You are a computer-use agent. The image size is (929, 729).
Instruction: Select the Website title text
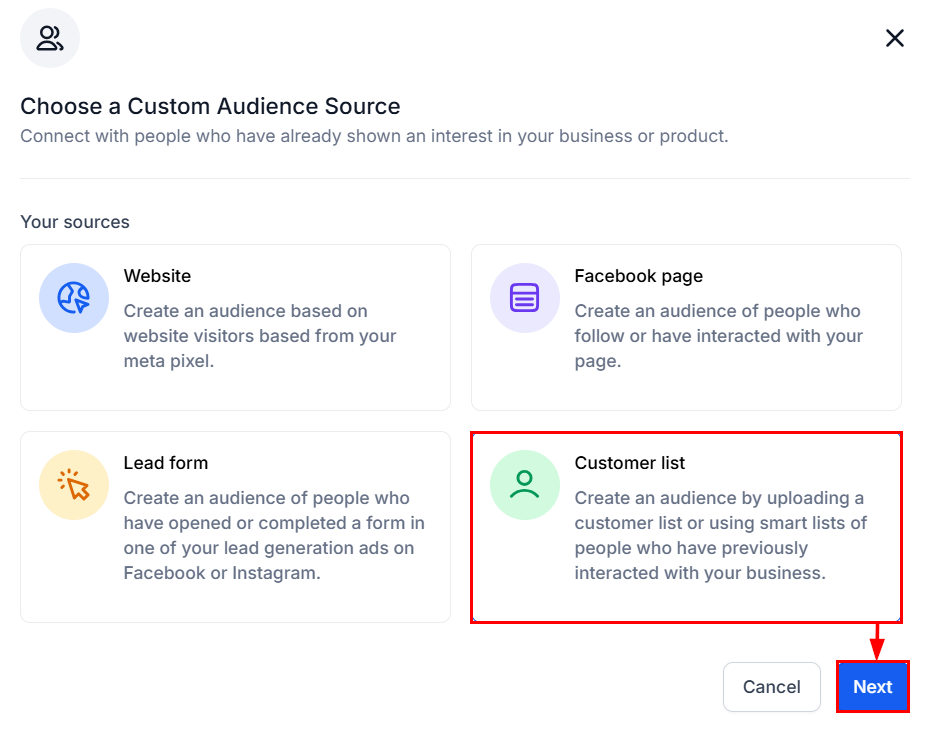point(157,276)
